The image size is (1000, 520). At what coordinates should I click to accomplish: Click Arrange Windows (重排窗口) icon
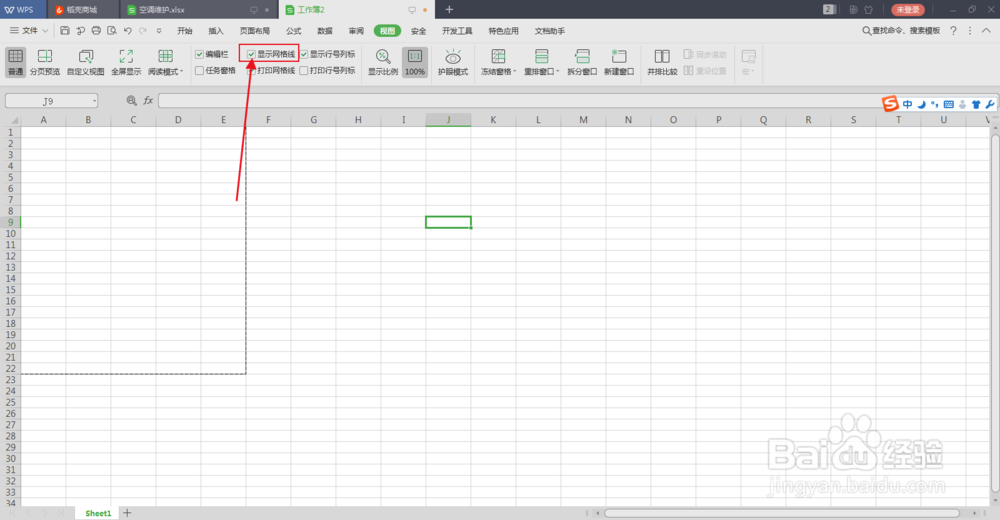[541, 57]
